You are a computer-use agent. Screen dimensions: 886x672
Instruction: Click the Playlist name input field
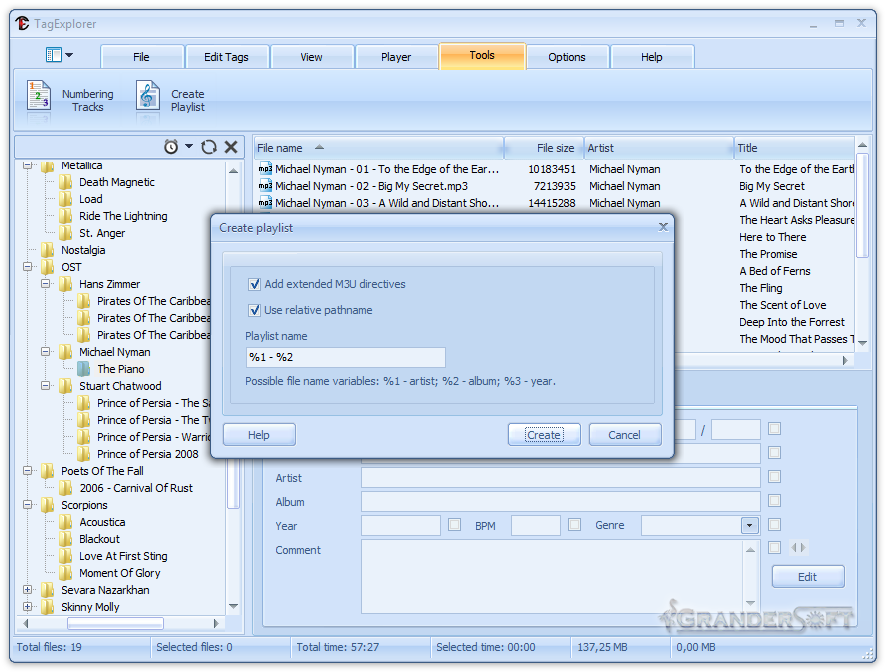coord(345,357)
